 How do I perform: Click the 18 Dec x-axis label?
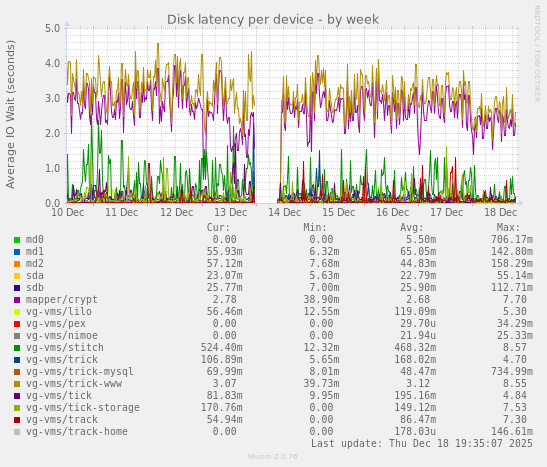501,212
